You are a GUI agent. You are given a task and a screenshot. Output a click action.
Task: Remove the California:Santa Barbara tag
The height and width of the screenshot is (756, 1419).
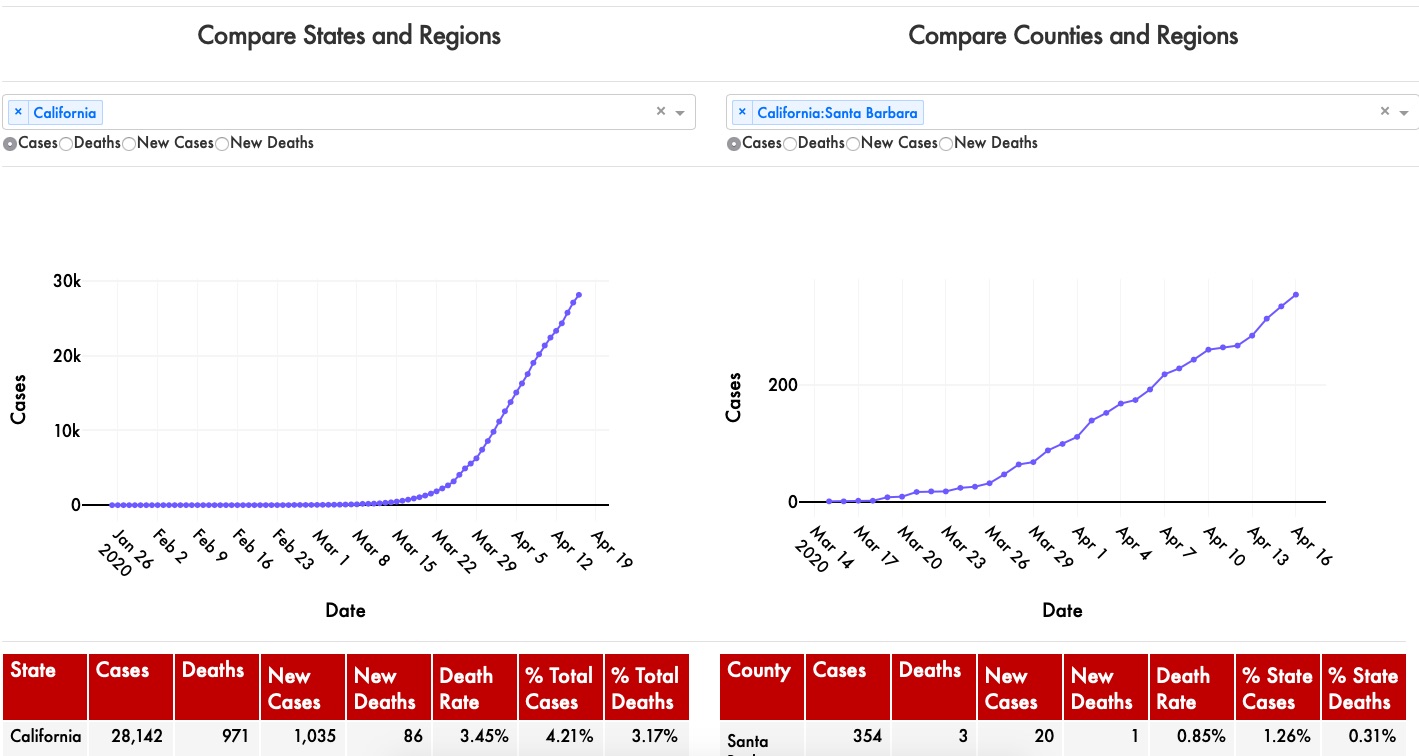[742, 112]
